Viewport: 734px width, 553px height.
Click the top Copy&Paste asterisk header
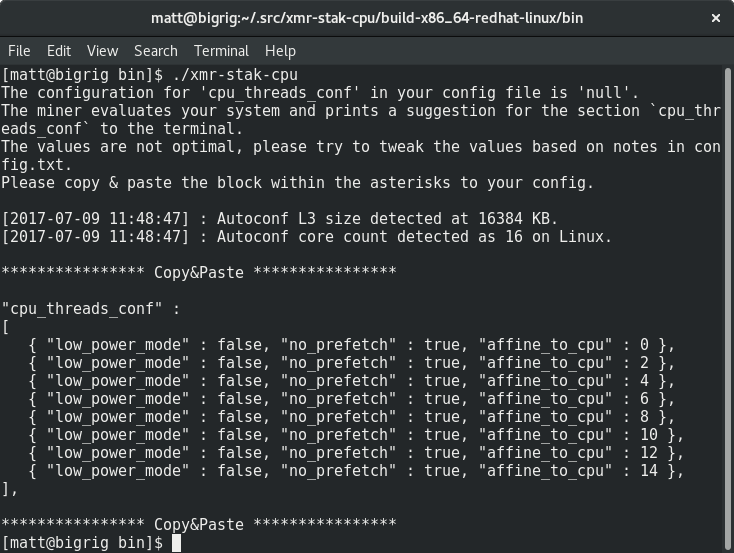tap(199, 272)
